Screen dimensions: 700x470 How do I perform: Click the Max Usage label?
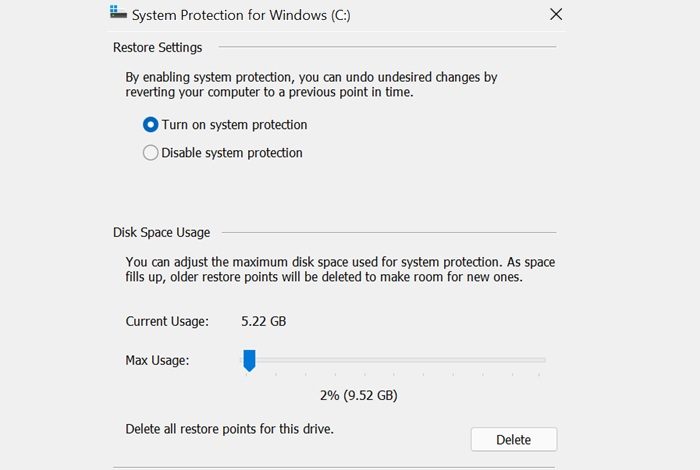[157, 359]
